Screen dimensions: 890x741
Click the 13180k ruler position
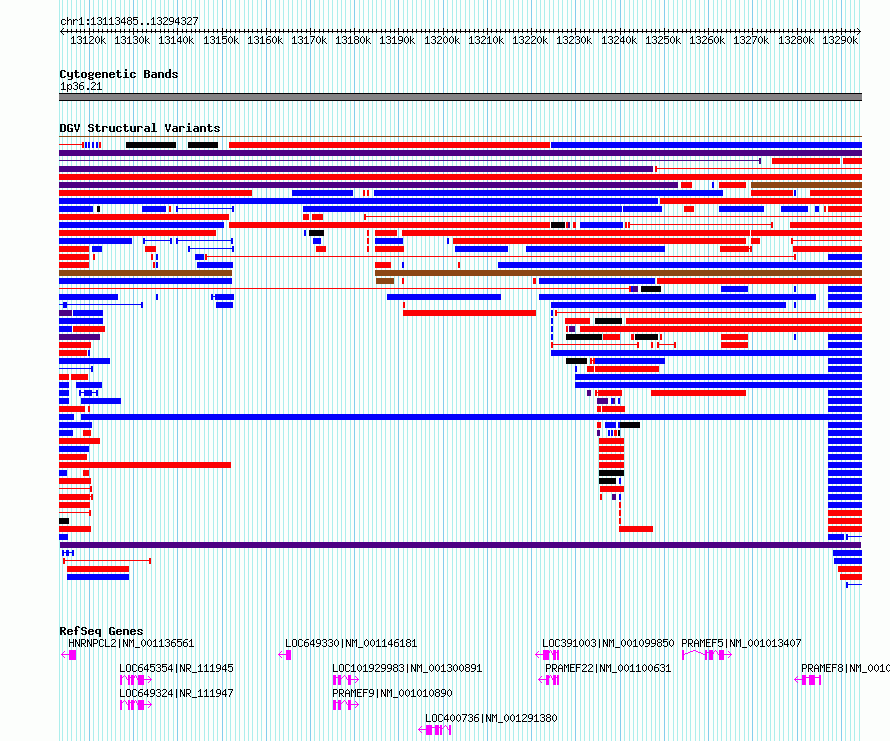coord(352,40)
